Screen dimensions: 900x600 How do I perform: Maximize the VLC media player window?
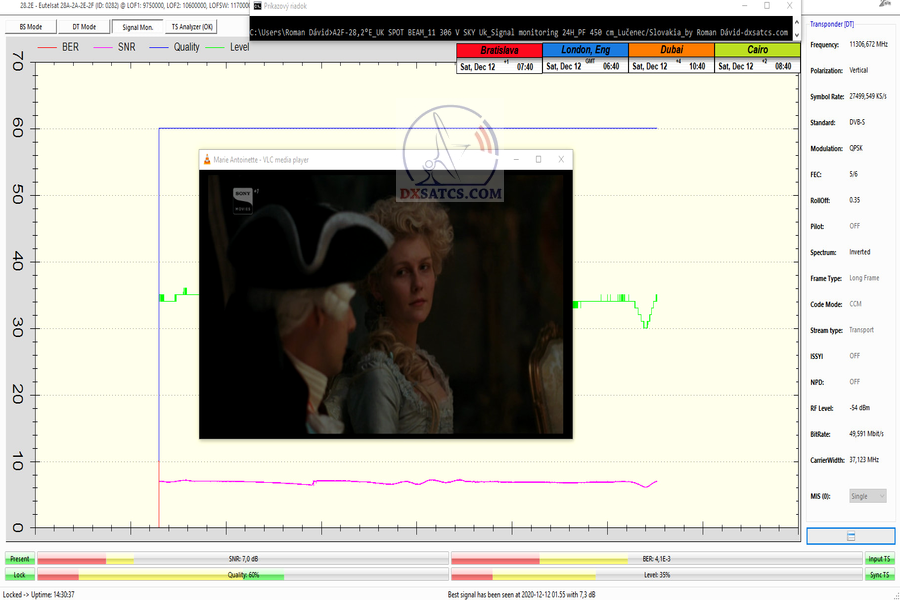coord(538,159)
